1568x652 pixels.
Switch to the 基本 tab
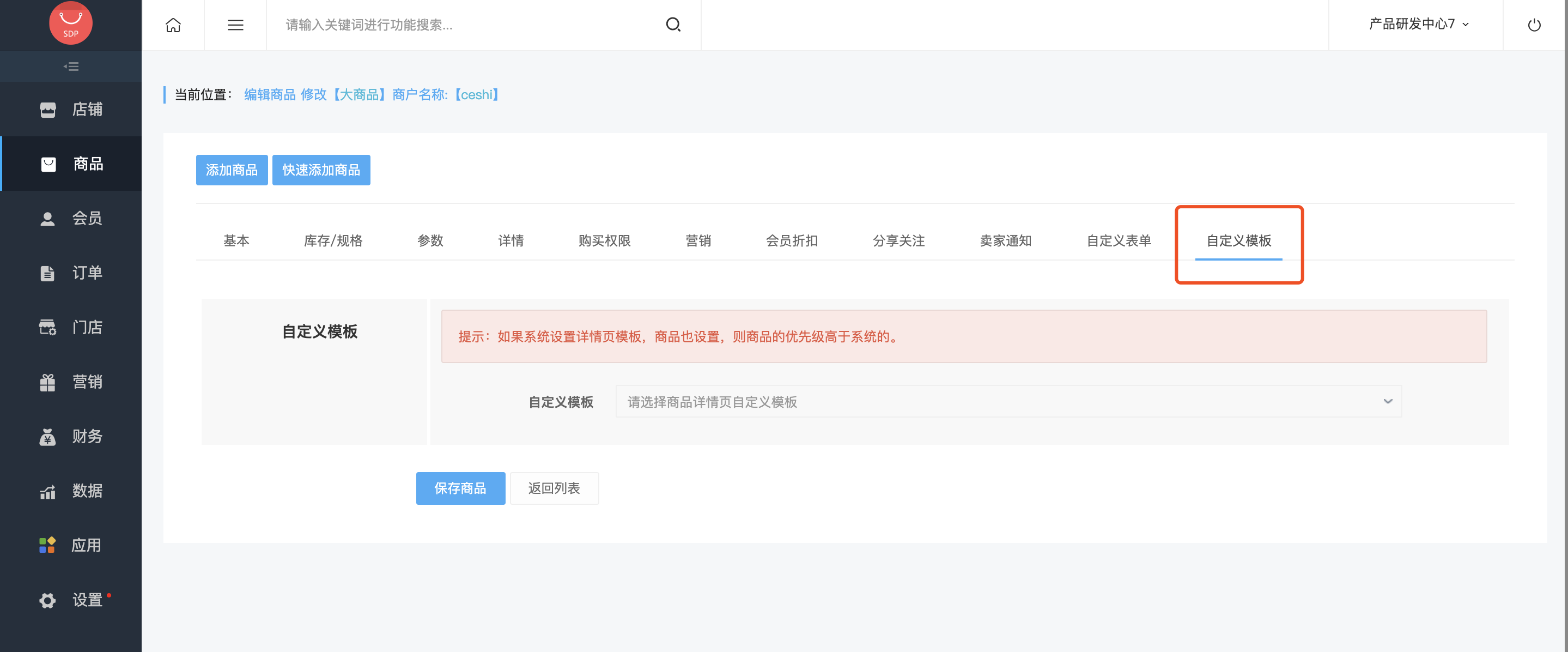pyautogui.click(x=236, y=241)
